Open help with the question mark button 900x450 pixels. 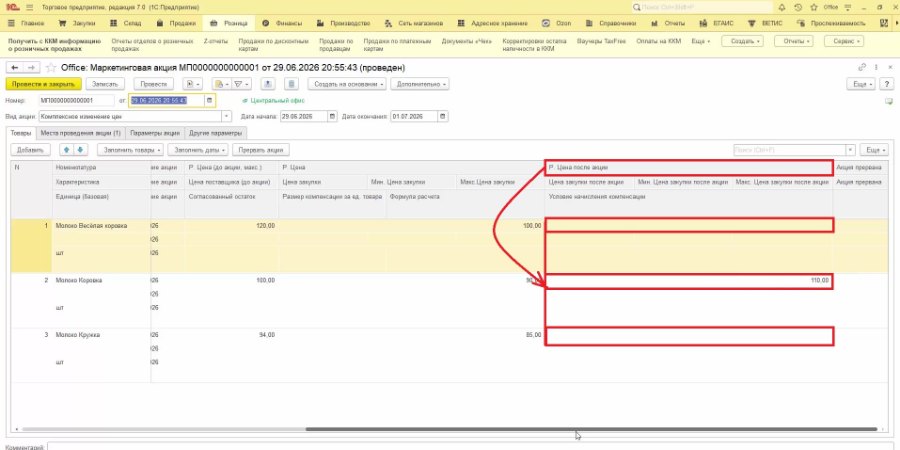click(x=887, y=84)
